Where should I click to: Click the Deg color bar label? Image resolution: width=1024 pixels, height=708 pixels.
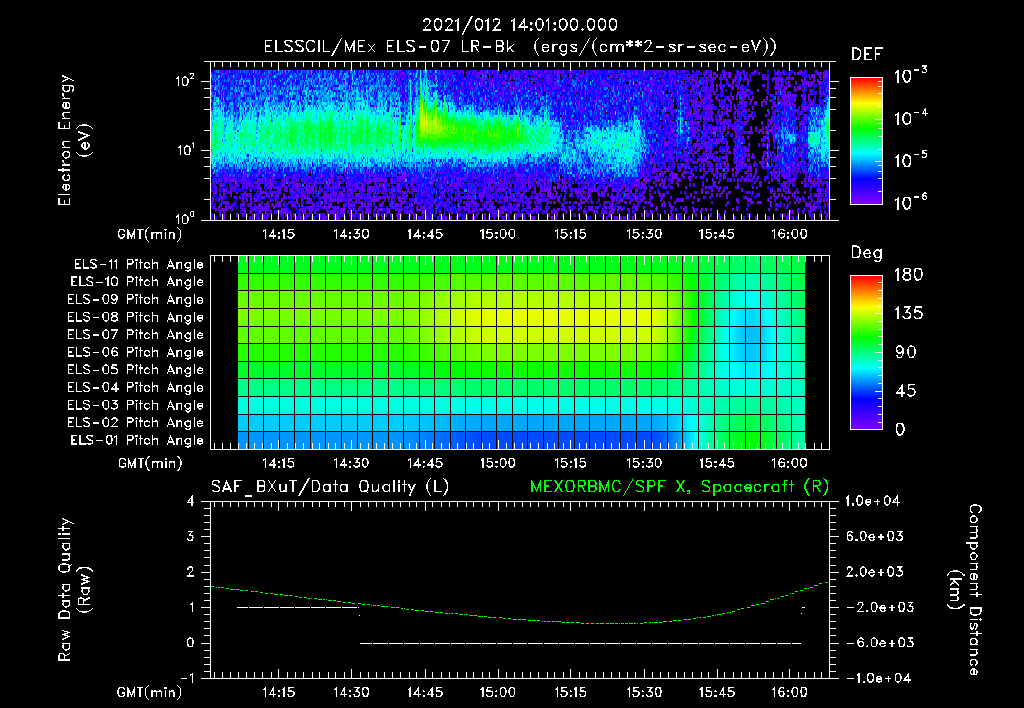click(866, 253)
